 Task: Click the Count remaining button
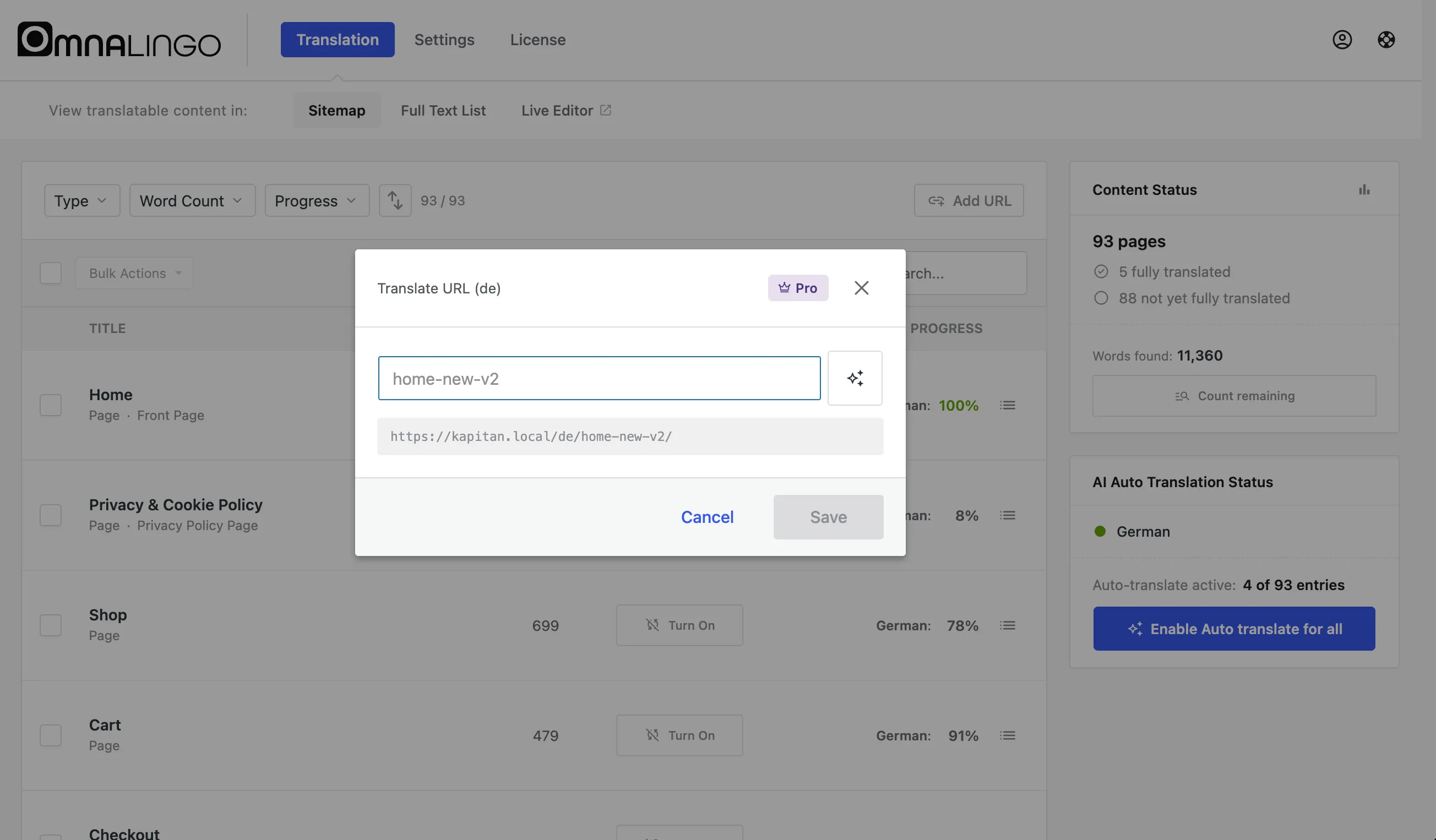click(x=1234, y=396)
